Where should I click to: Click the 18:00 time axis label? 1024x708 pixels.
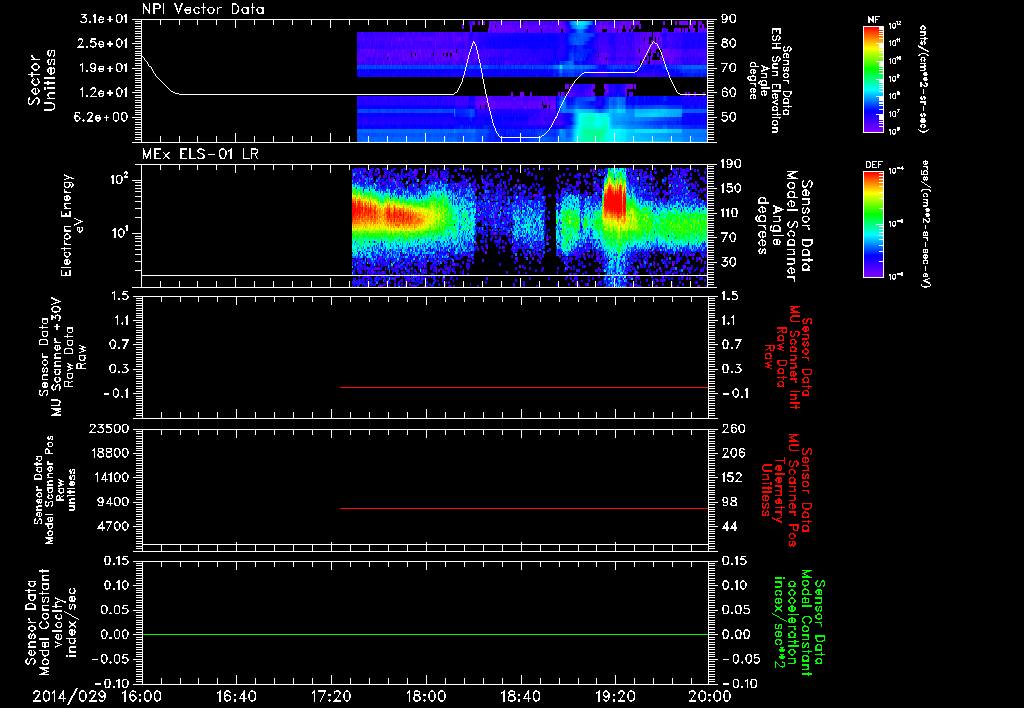[425, 696]
